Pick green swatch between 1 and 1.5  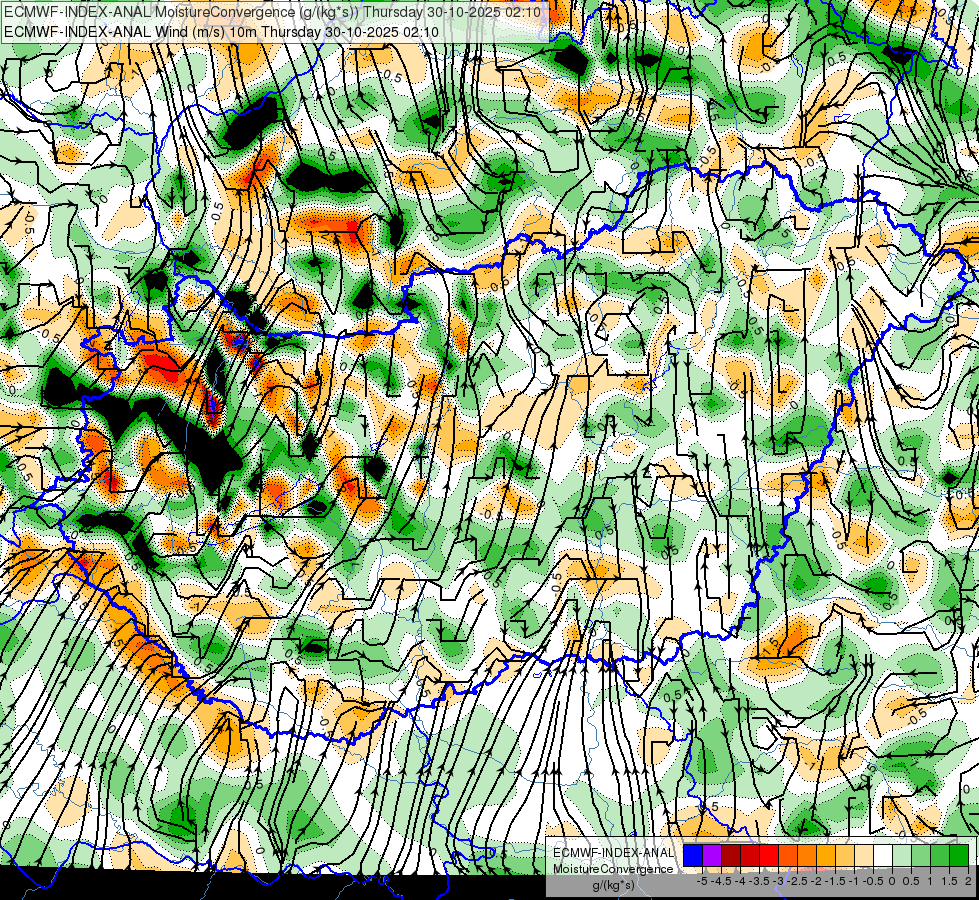[940, 855]
